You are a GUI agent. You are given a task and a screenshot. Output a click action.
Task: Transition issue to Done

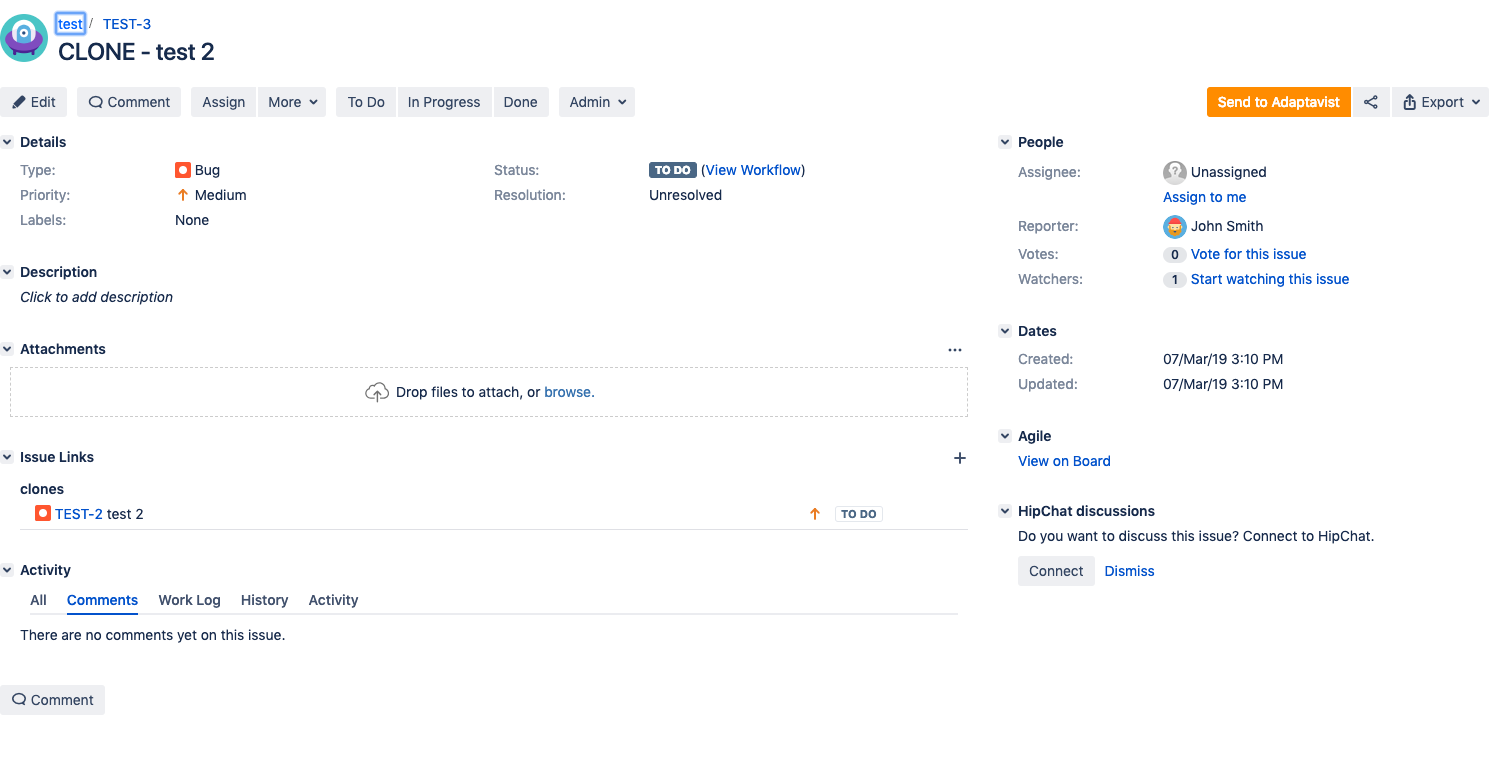[520, 102]
